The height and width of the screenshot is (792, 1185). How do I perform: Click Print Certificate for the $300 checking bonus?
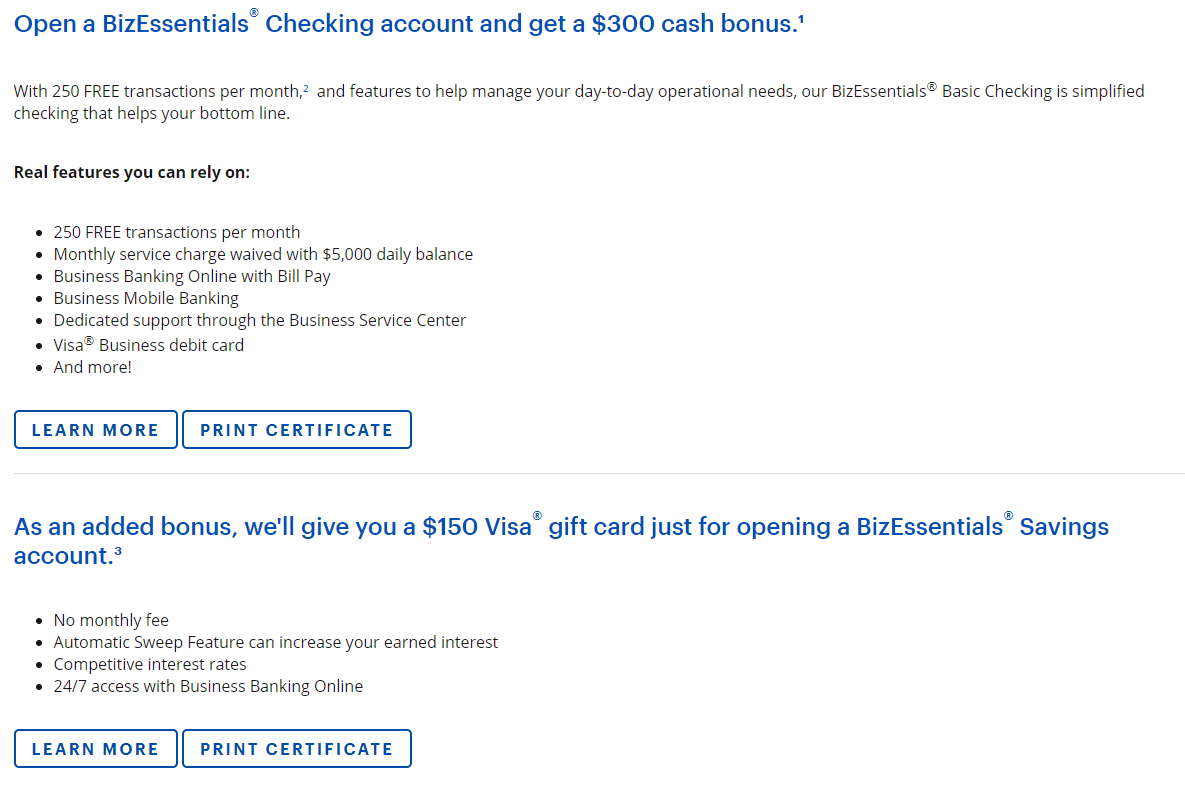pos(297,430)
